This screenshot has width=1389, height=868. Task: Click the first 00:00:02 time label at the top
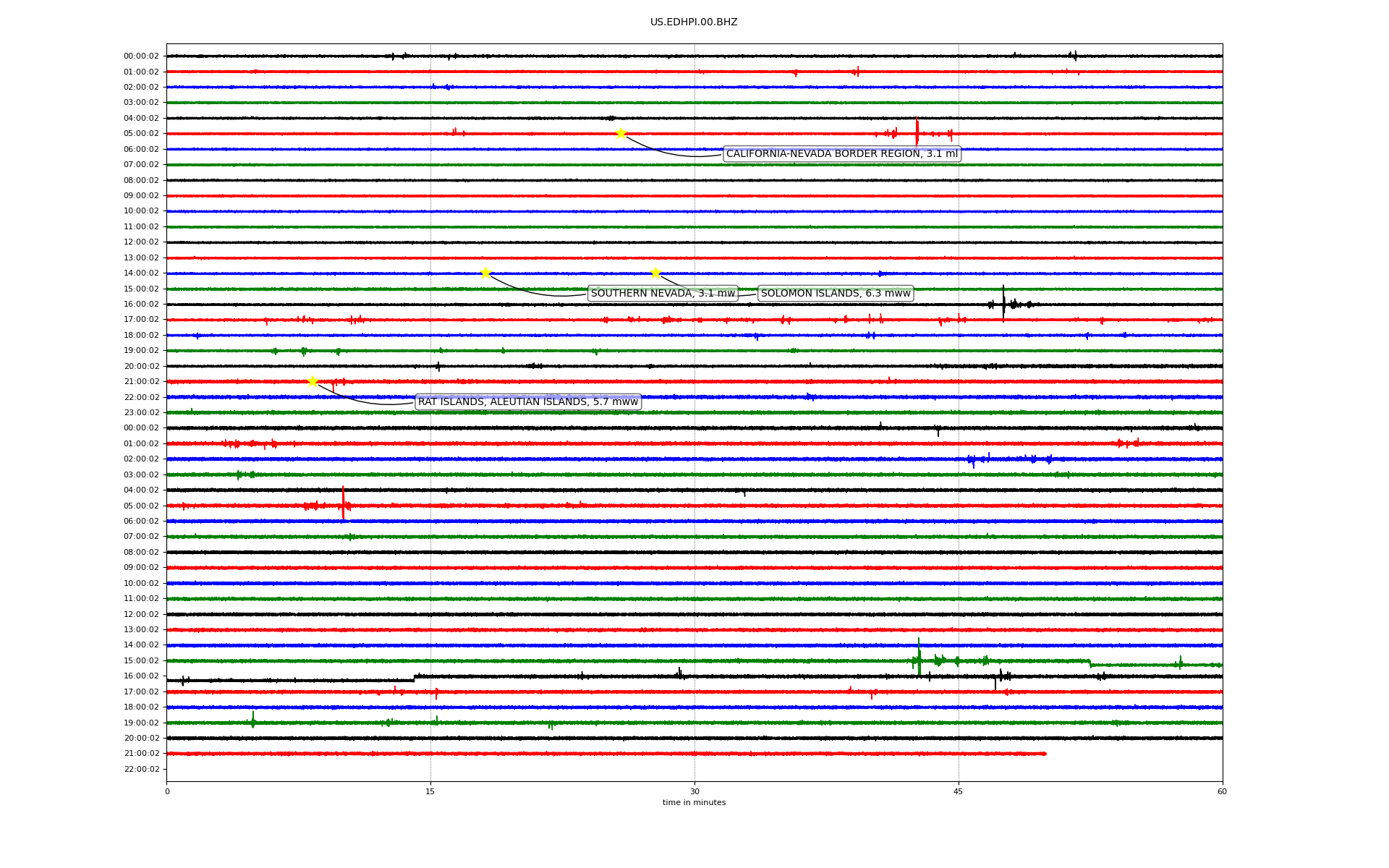pyautogui.click(x=141, y=56)
